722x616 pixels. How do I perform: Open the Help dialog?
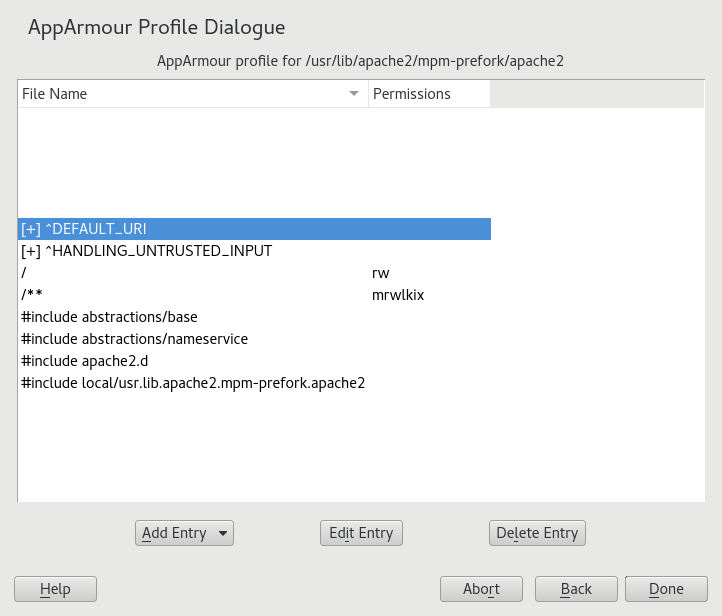click(55, 589)
